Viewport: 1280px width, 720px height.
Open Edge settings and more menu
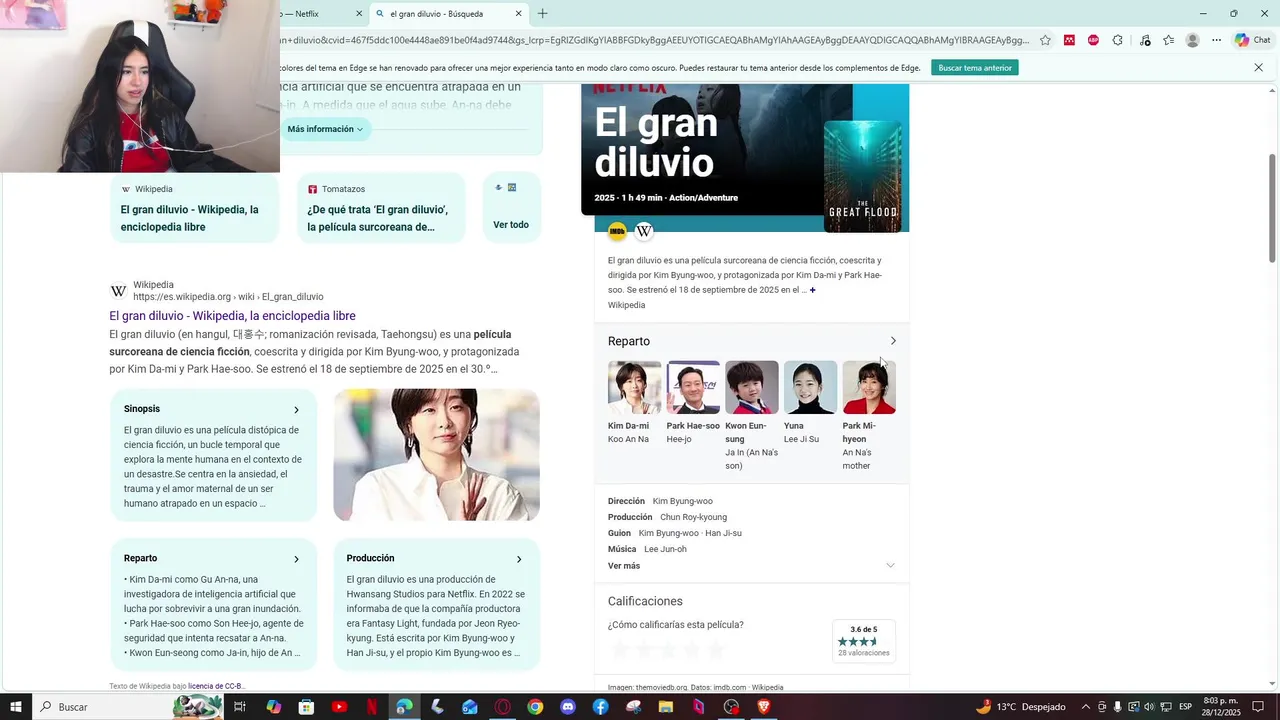tap(1216, 40)
